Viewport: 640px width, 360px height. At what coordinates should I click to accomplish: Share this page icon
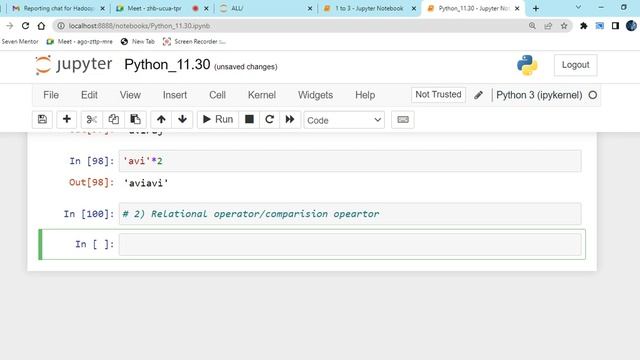pyautogui.click(x=548, y=26)
